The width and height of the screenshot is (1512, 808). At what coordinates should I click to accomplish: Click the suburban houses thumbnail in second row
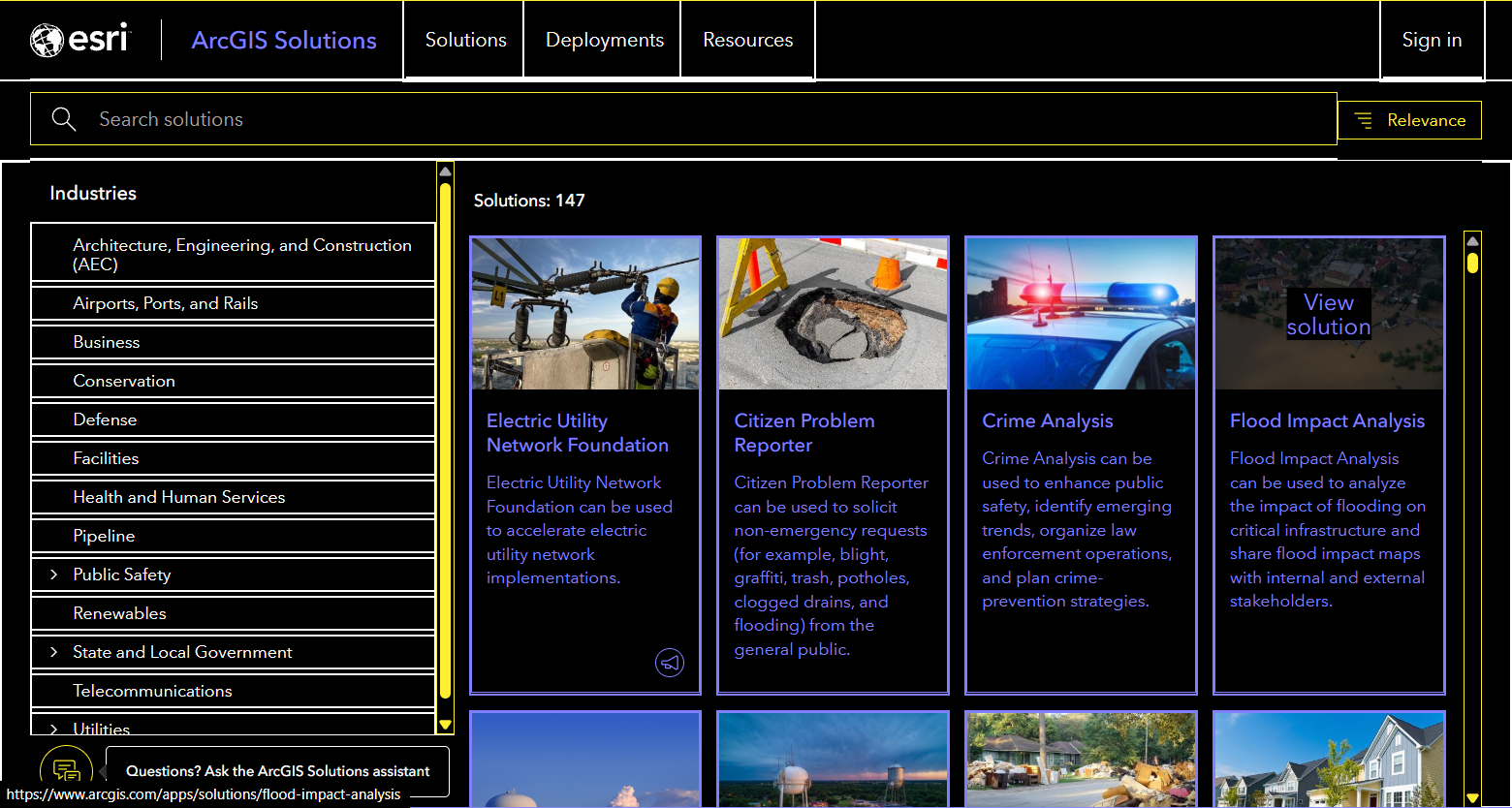click(x=1329, y=761)
